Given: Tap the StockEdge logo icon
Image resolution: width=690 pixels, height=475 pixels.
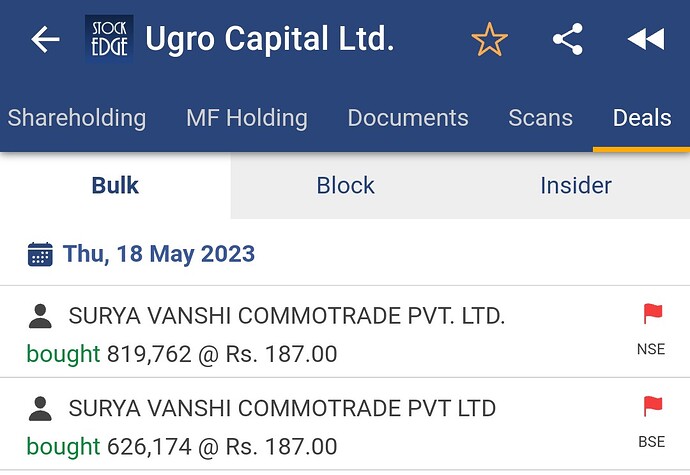Looking at the screenshot, I should (x=109, y=41).
